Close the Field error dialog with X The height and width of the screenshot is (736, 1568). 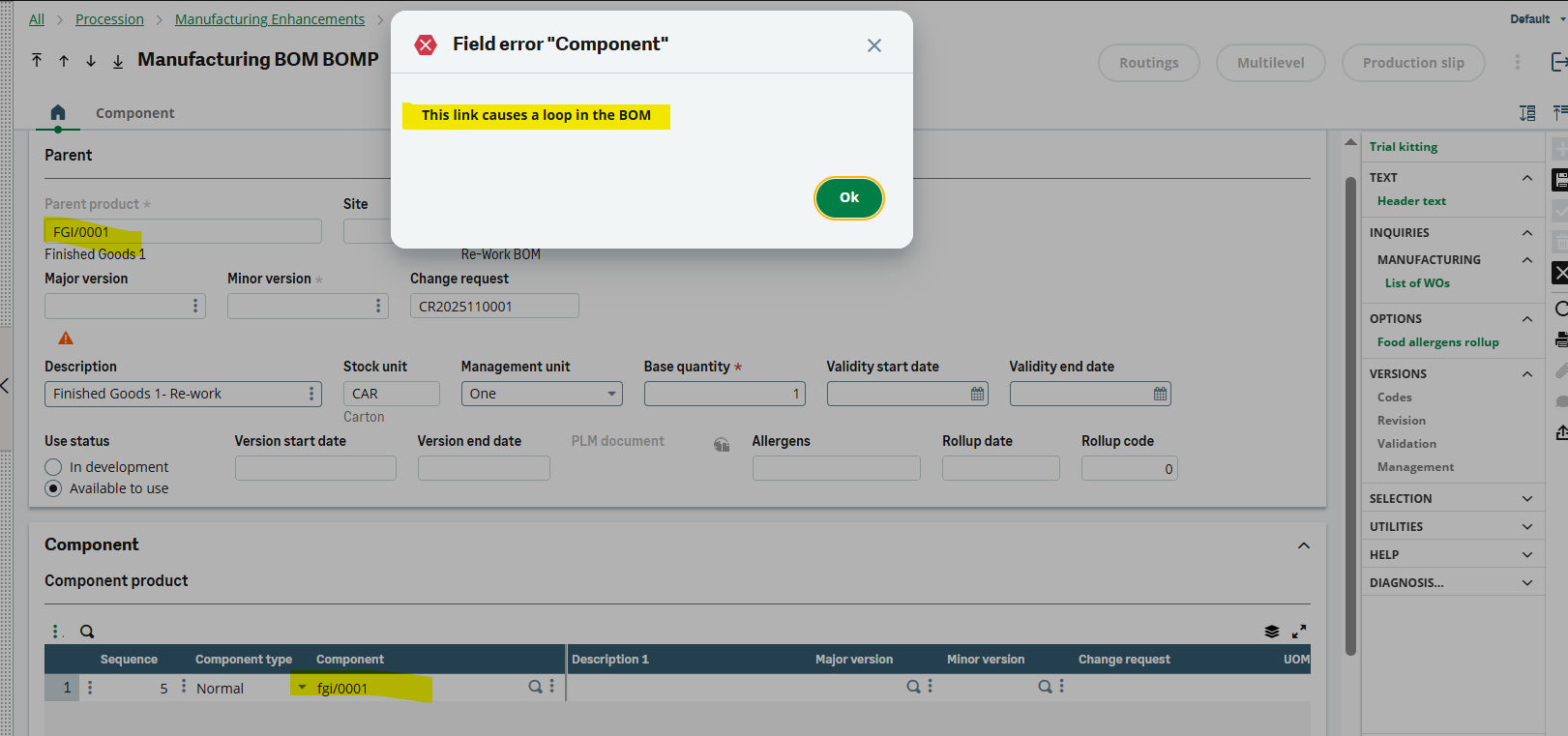pos(874,45)
